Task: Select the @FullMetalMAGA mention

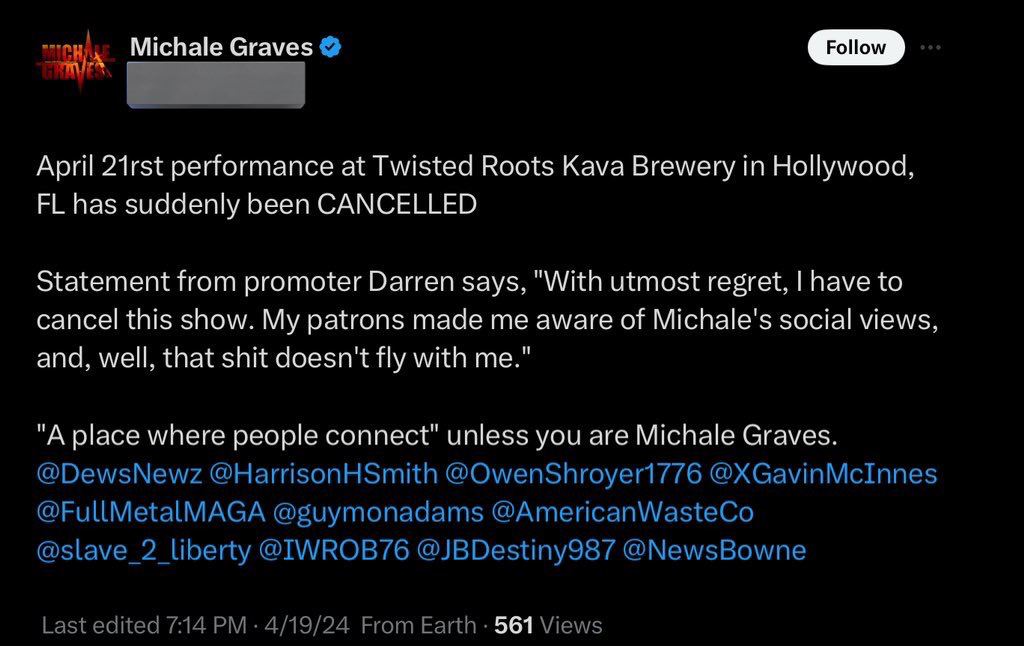Action: (x=150, y=512)
